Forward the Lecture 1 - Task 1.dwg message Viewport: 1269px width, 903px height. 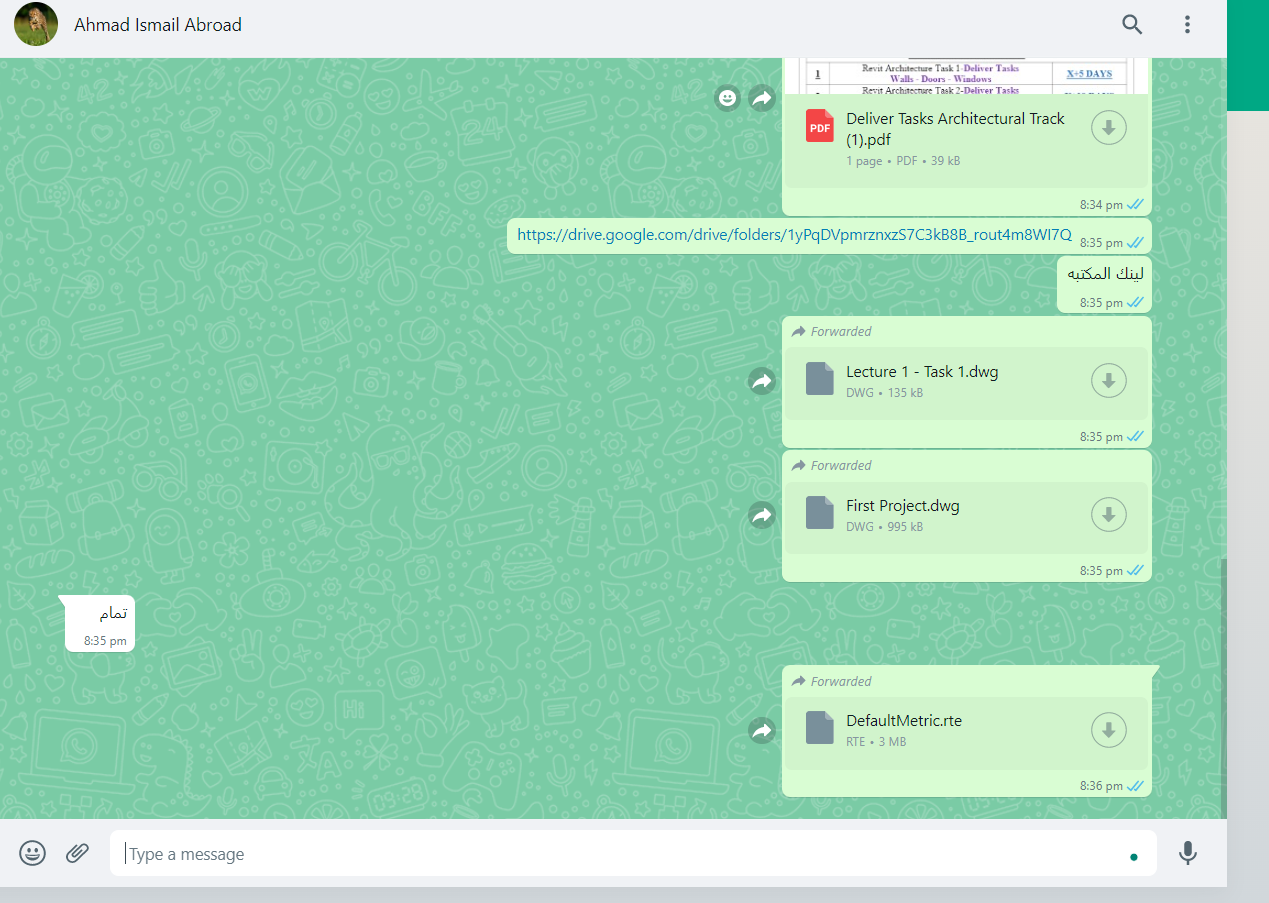(762, 381)
